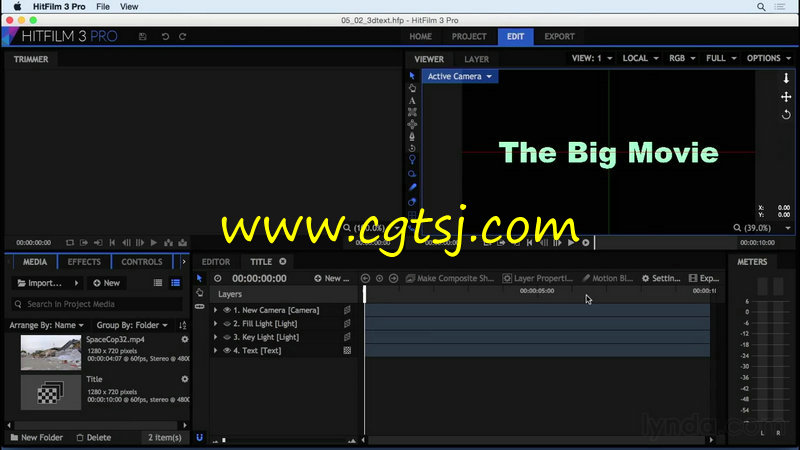Click the viewer Pan camera icon
800x450 pixels.
coord(786,97)
